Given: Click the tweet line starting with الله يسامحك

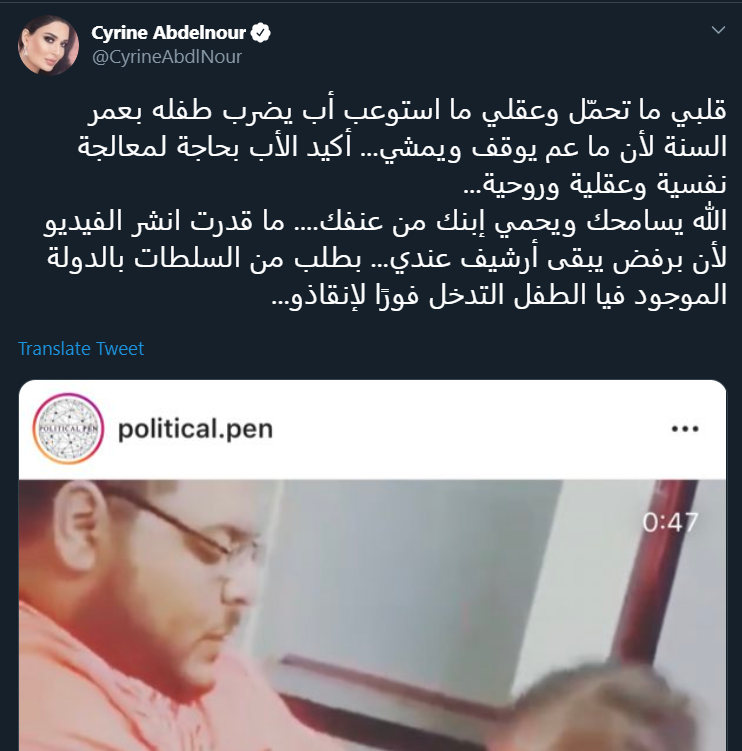Looking at the screenshot, I should point(386,222).
